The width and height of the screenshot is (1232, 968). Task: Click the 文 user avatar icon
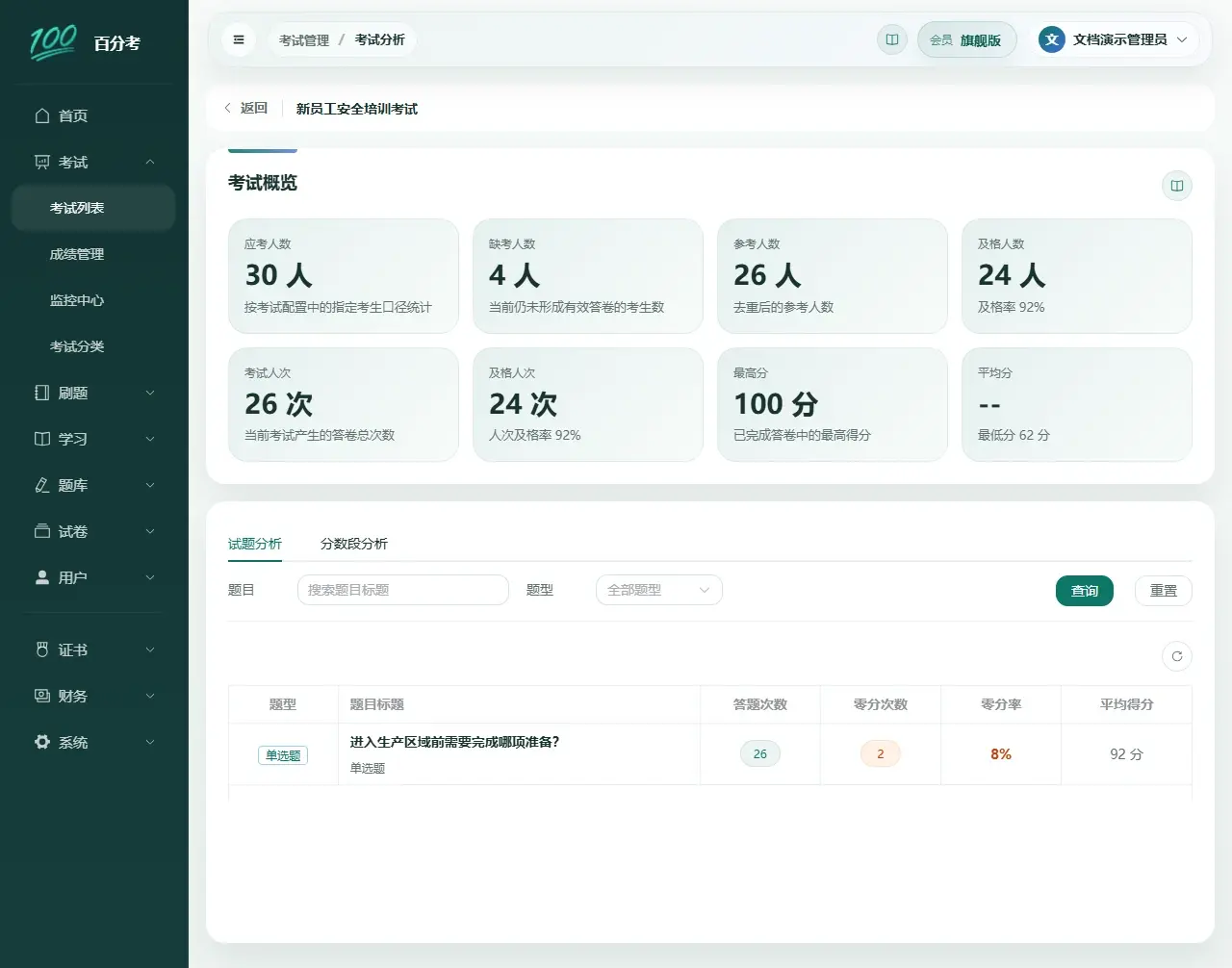point(1052,39)
